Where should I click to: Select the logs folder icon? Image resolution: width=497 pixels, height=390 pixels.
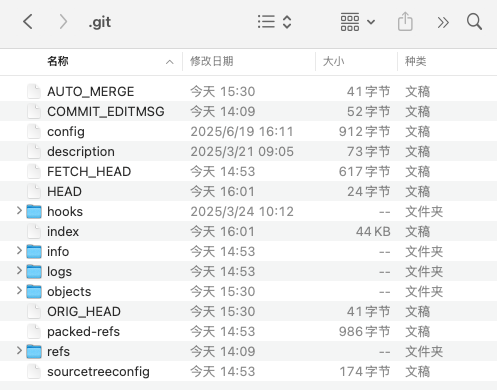pyautogui.click(x=34, y=272)
